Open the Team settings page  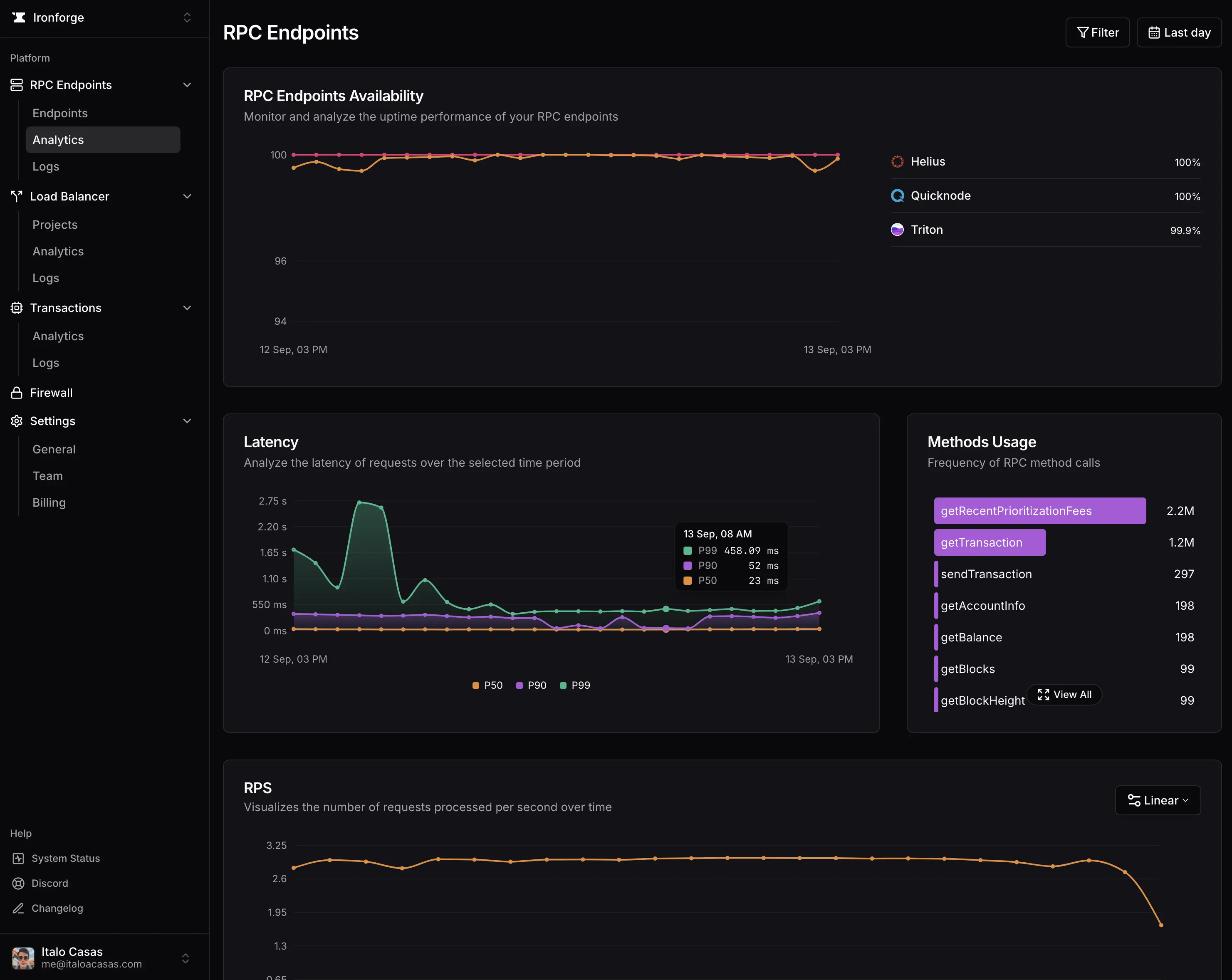(x=47, y=475)
